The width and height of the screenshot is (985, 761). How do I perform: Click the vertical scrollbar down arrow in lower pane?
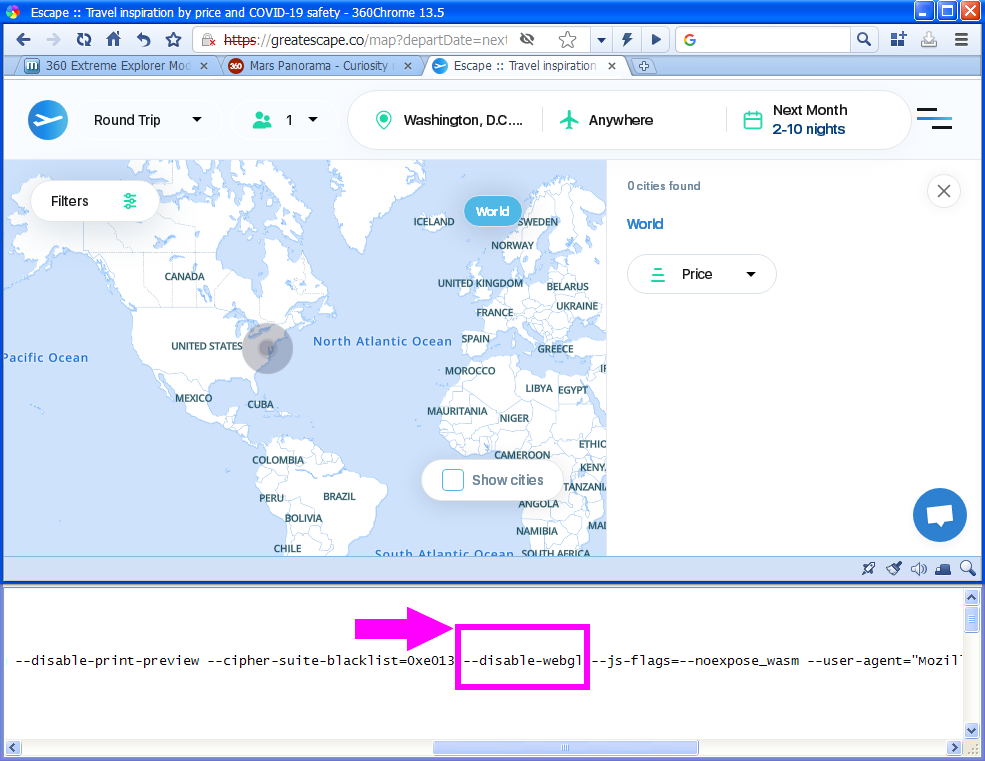pyautogui.click(x=971, y=730)
